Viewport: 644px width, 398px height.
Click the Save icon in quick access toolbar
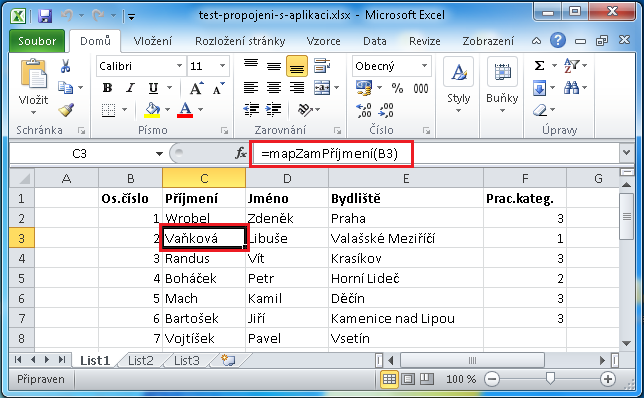click(x=45, y=16)
